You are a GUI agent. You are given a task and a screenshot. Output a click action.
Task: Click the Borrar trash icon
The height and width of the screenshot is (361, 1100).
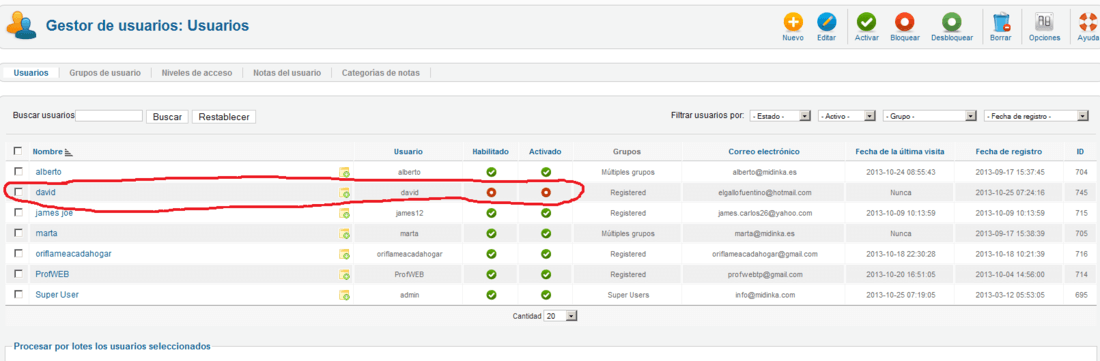pos(1000,22)
